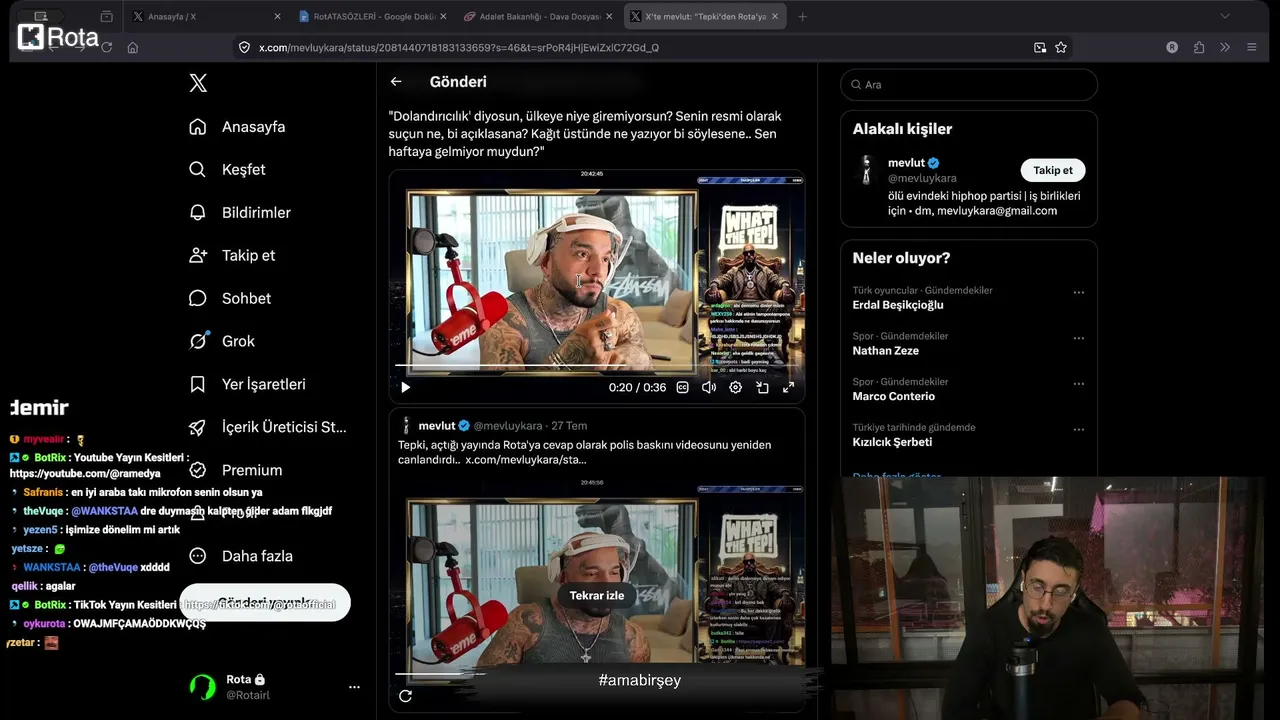This screenshot has height=720, width=1280.
Task: Seek on the quoted video progress bar
Action: [597, 674]
